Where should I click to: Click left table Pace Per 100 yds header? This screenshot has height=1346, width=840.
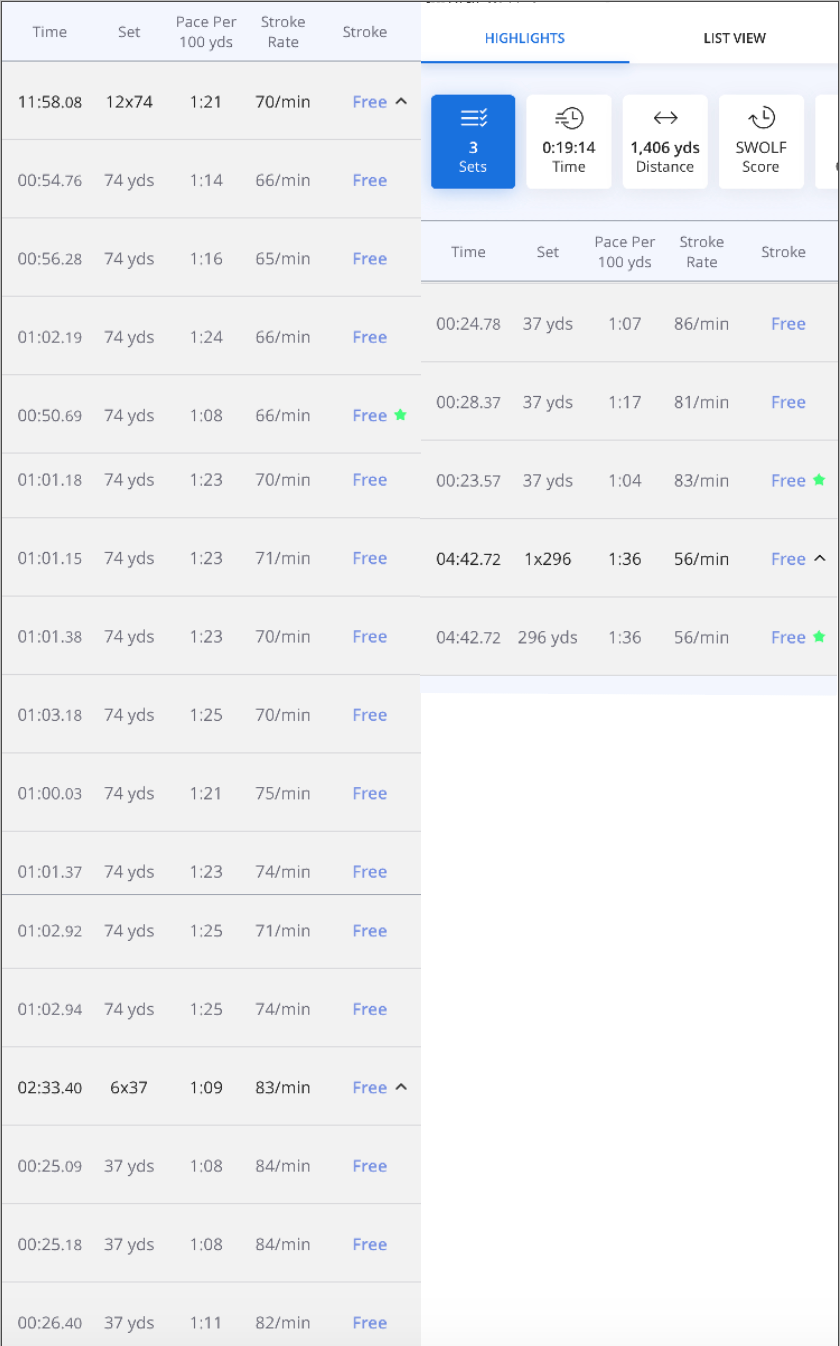pos(206,32)
